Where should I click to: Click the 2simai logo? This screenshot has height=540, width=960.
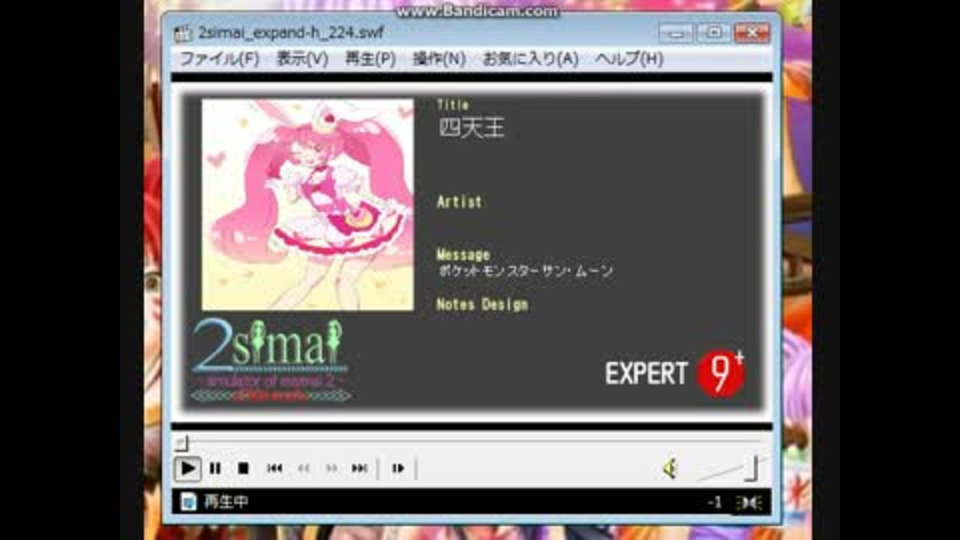coord(271,359)
